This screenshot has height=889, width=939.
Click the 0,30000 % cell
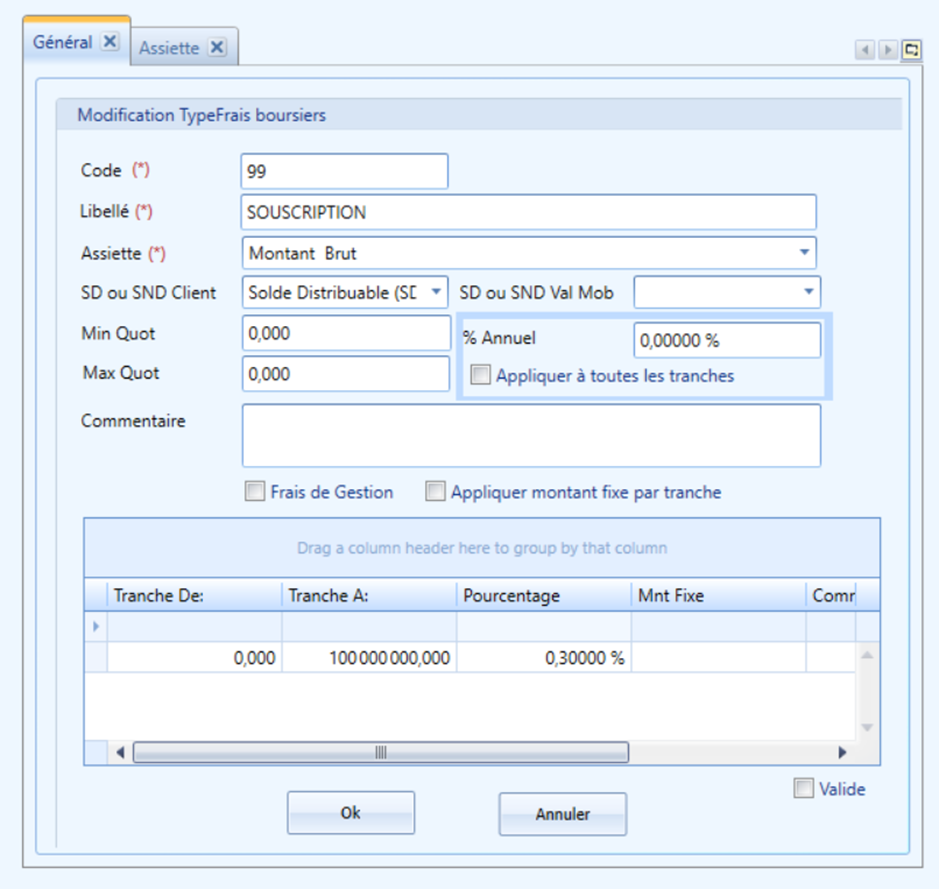[544, 657]
